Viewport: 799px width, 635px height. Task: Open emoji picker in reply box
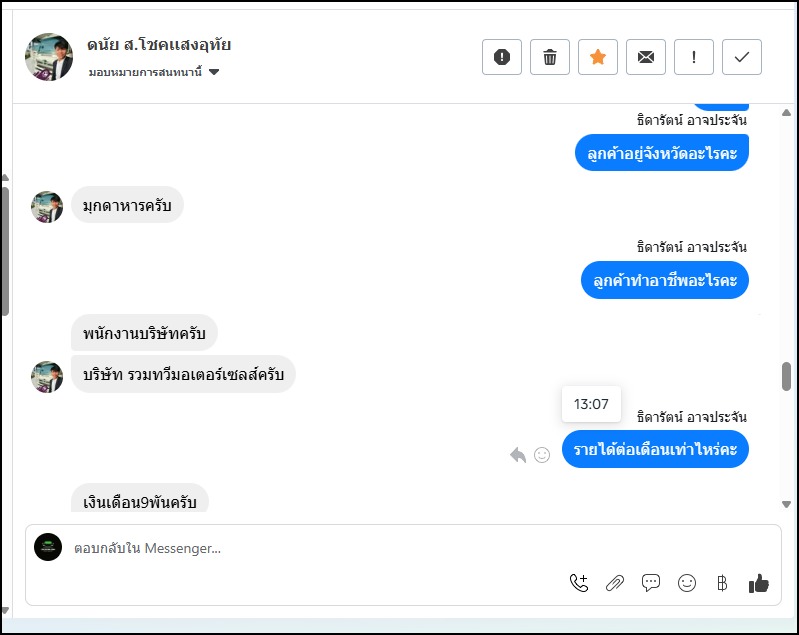point(687,583)
